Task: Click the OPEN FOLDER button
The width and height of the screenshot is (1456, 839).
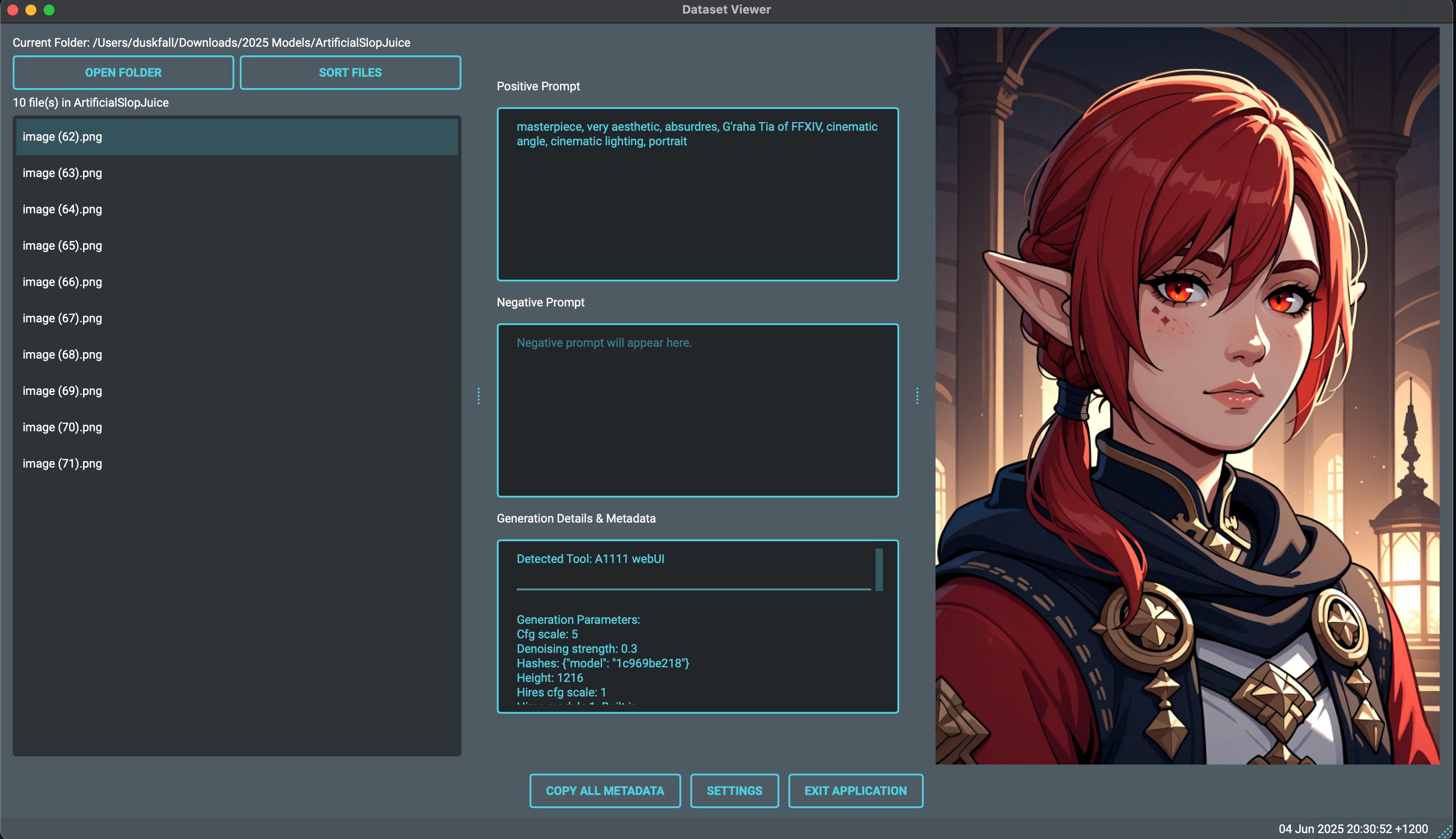Action: coord(123,73)
